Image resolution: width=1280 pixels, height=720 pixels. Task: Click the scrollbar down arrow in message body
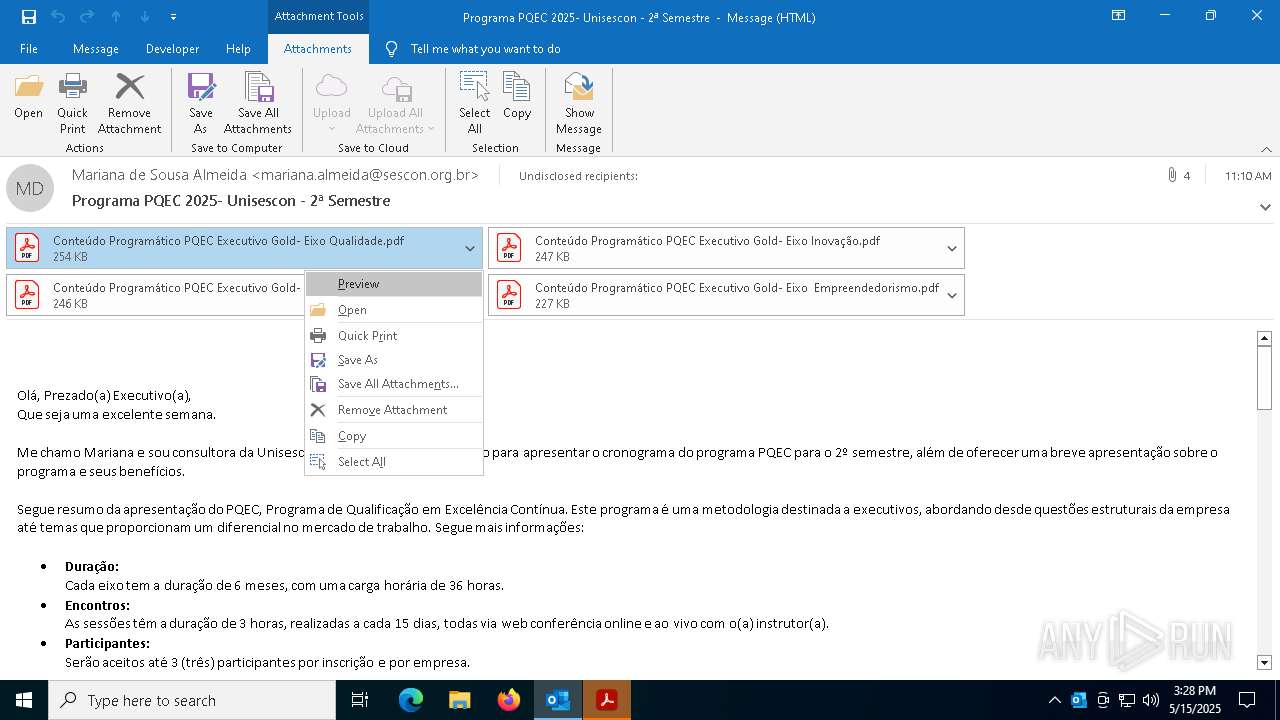pyautogui.click(x=1264, y=662)
